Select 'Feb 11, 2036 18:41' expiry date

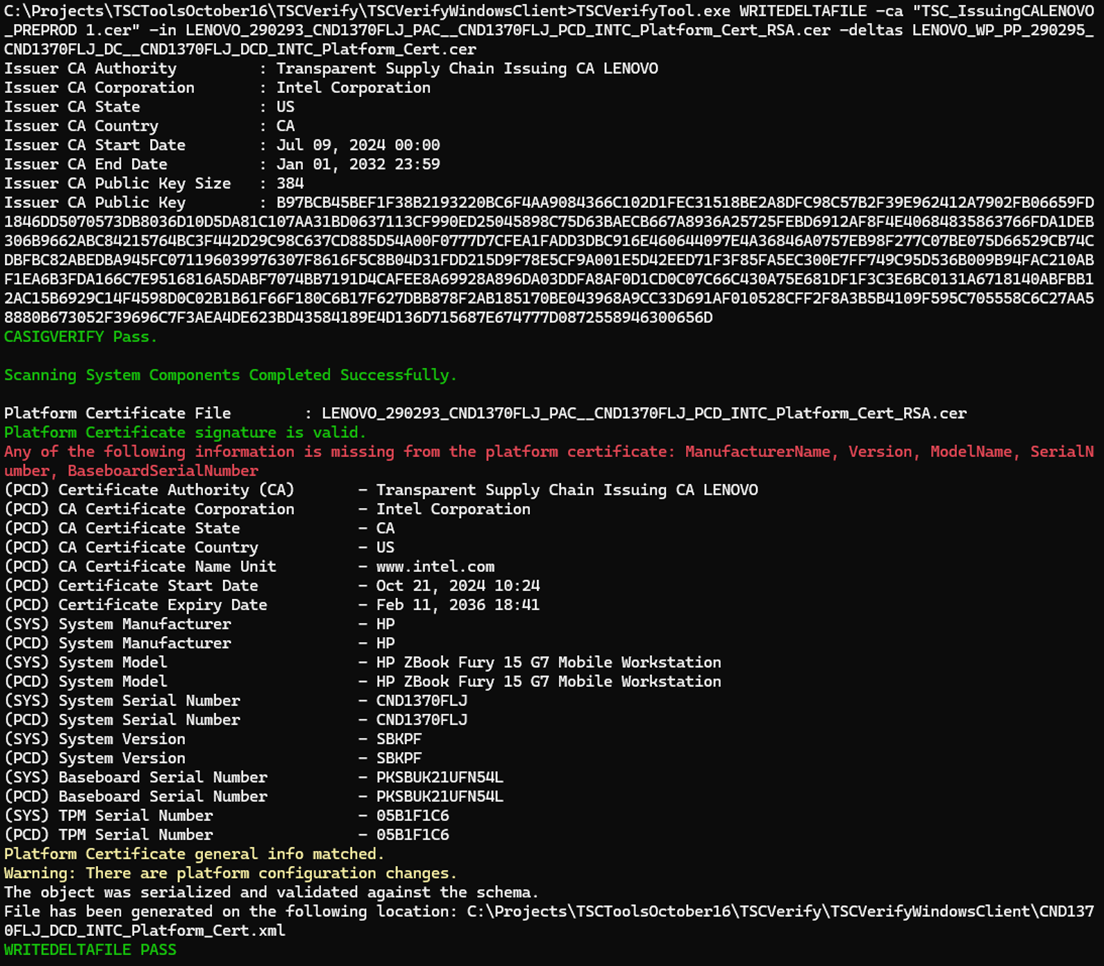click(458, 604)
